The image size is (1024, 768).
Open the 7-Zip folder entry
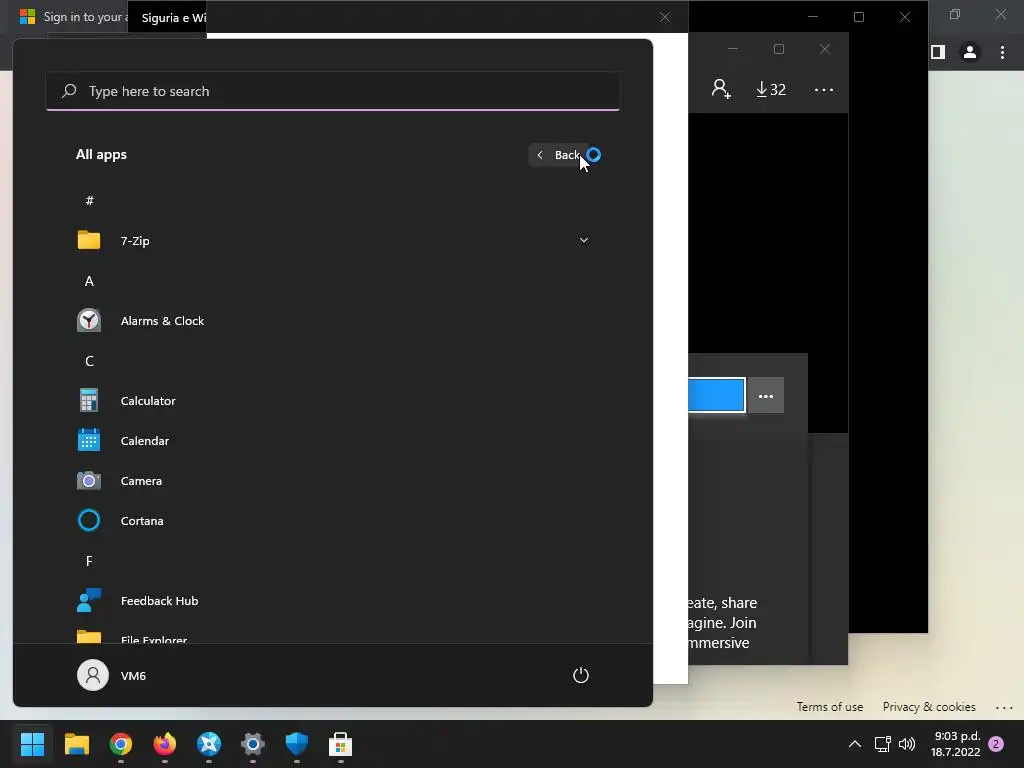pos(332,240)
